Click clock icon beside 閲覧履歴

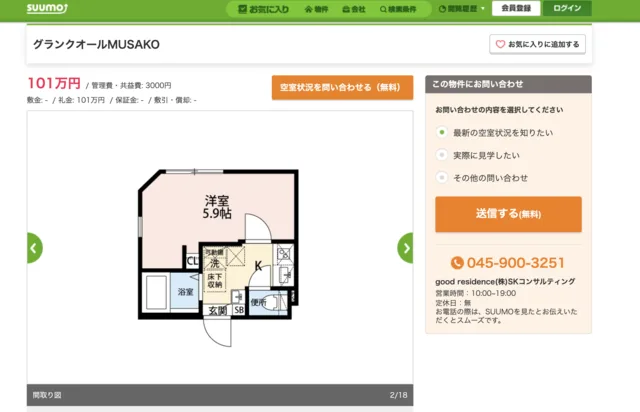click(442, 9)
